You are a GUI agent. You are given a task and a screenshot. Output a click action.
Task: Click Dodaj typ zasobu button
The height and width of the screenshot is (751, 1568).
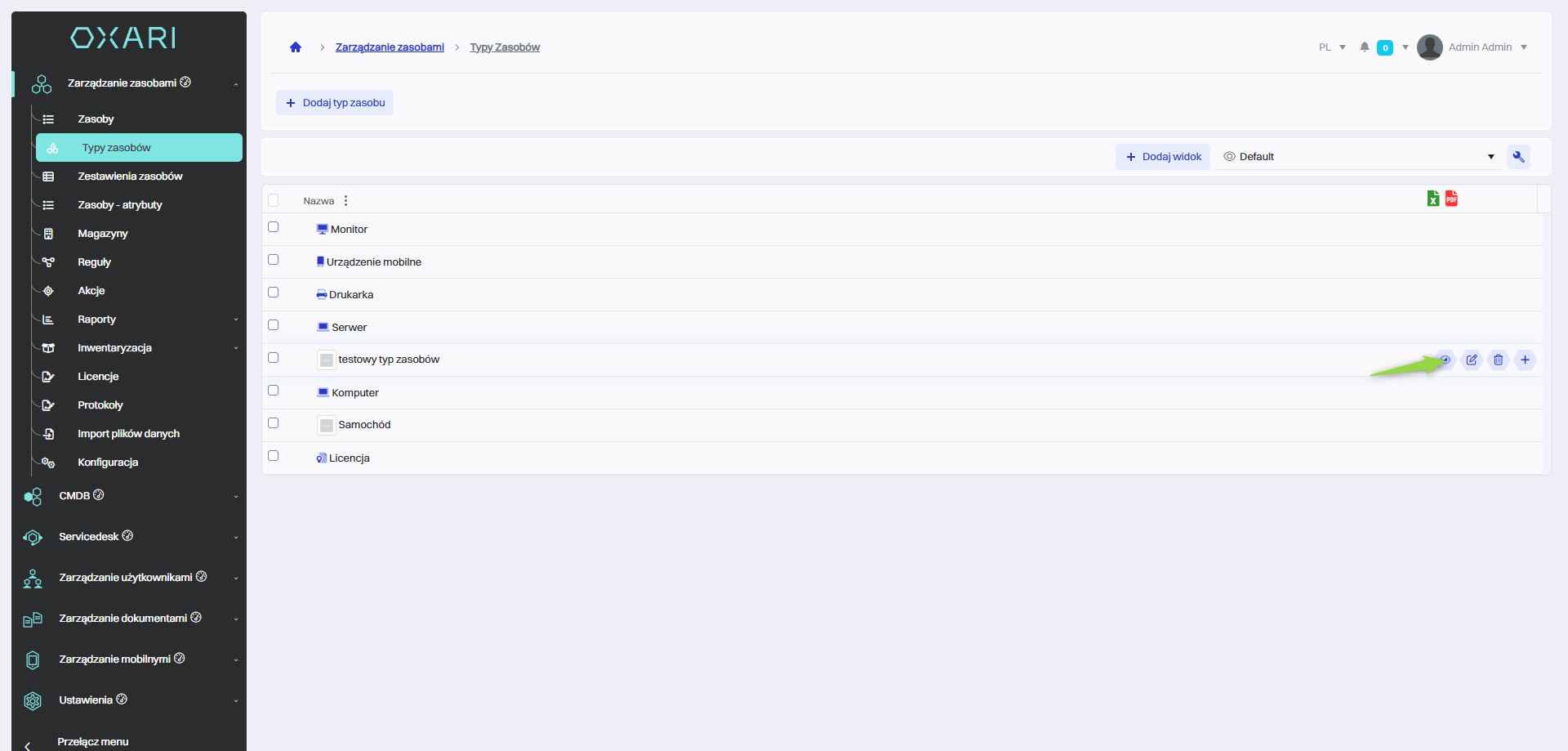(335, 103)
